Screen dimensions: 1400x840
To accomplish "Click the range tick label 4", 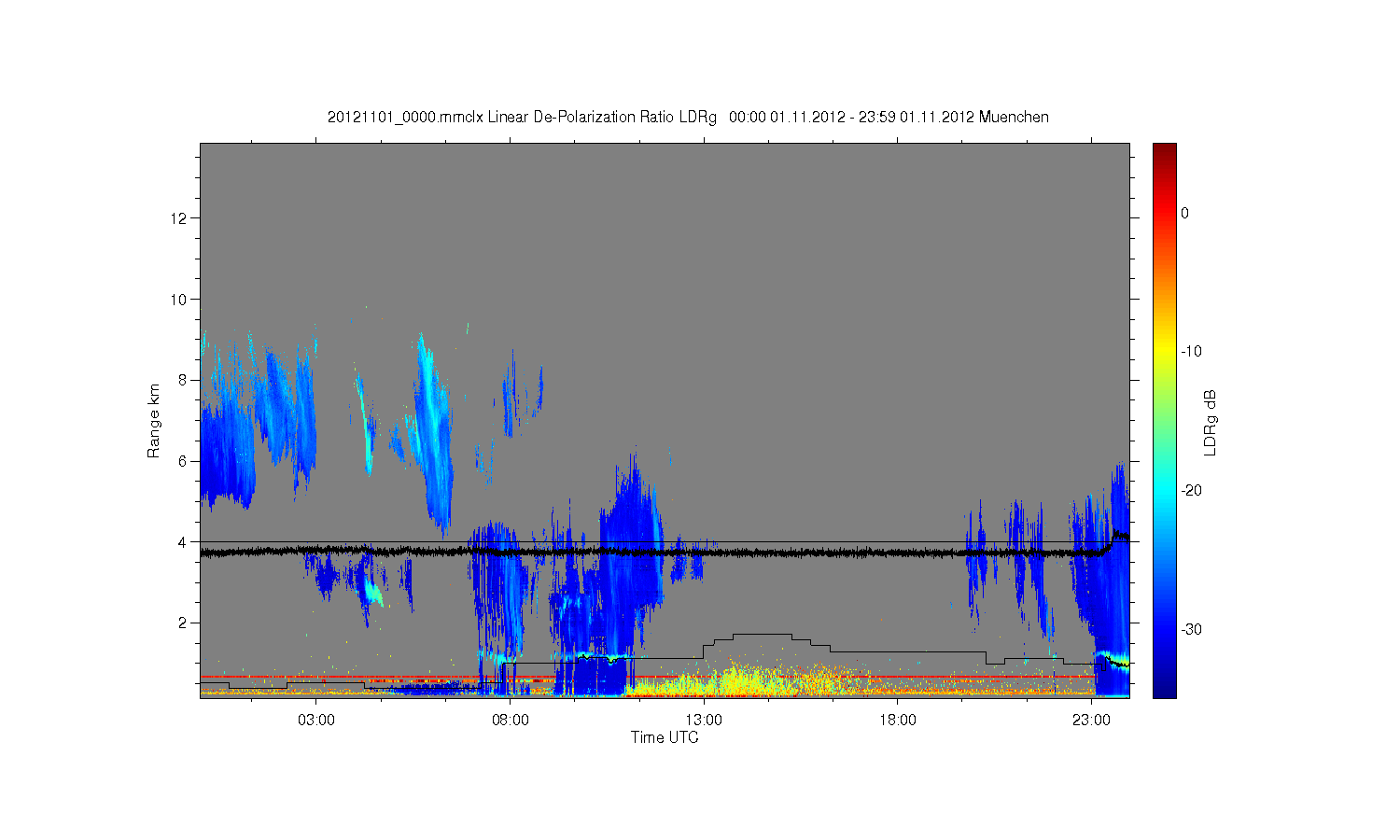I will click(x=184, y=542).
